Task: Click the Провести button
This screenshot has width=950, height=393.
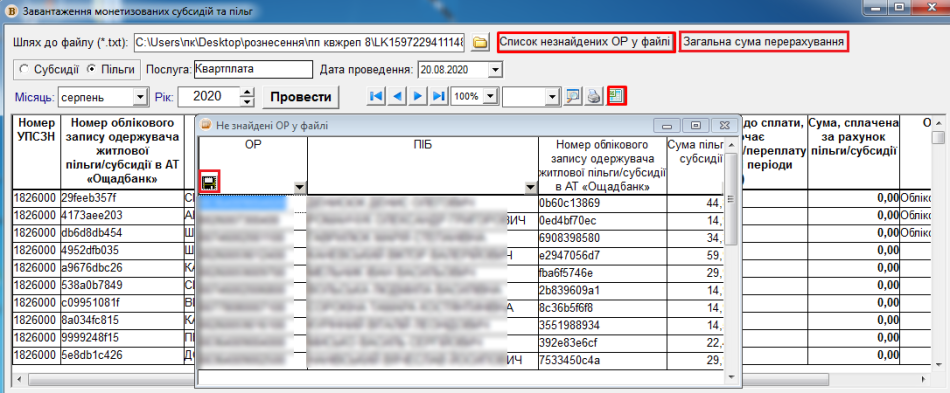Action: coord(301,97)
